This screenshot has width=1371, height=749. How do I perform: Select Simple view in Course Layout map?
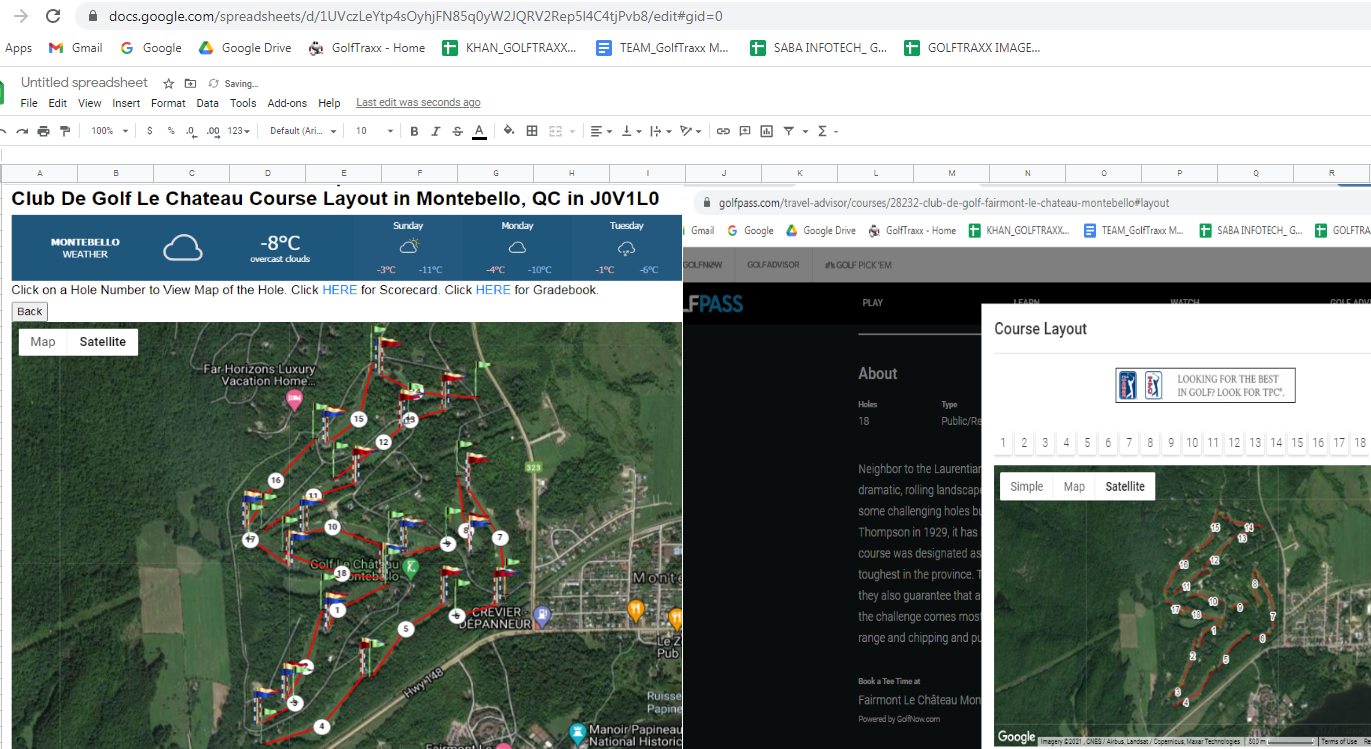(1026, 487)
